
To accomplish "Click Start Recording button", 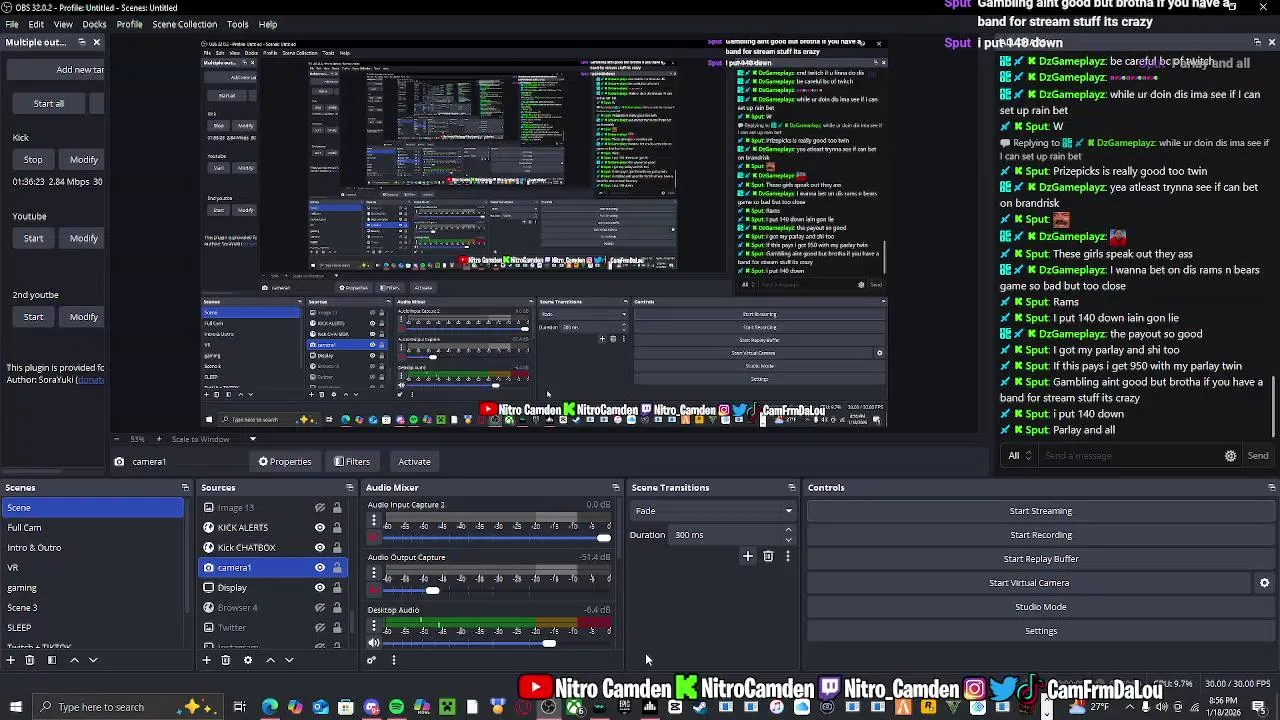I will point(1040,535).
